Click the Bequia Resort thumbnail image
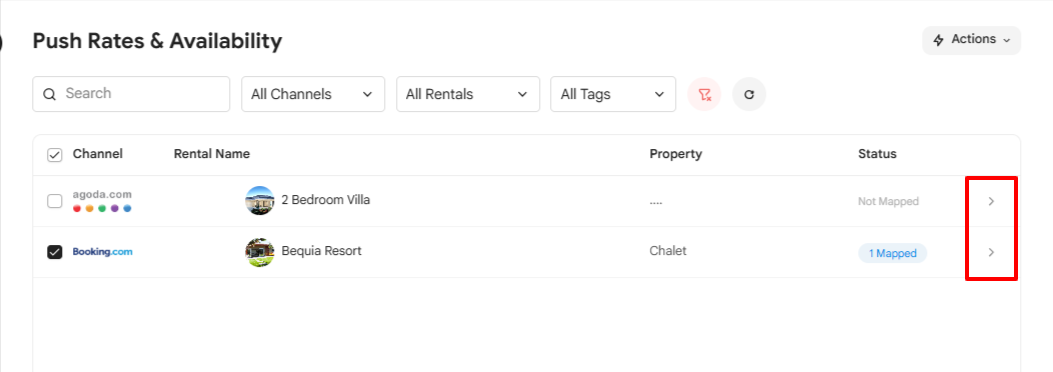Viewport: 1053px width, 372px height. point(260,252)
